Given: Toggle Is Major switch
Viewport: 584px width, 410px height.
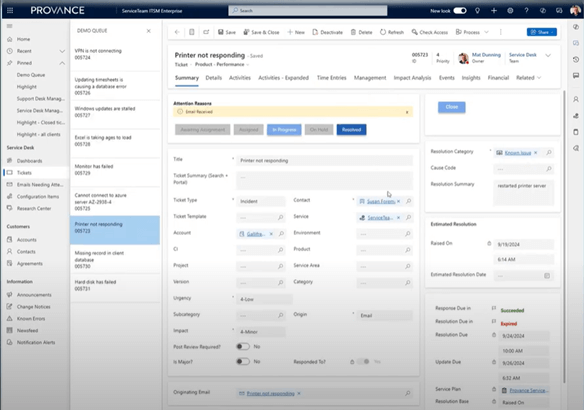Looking at the screenshot, I should [x=243, y=361].
